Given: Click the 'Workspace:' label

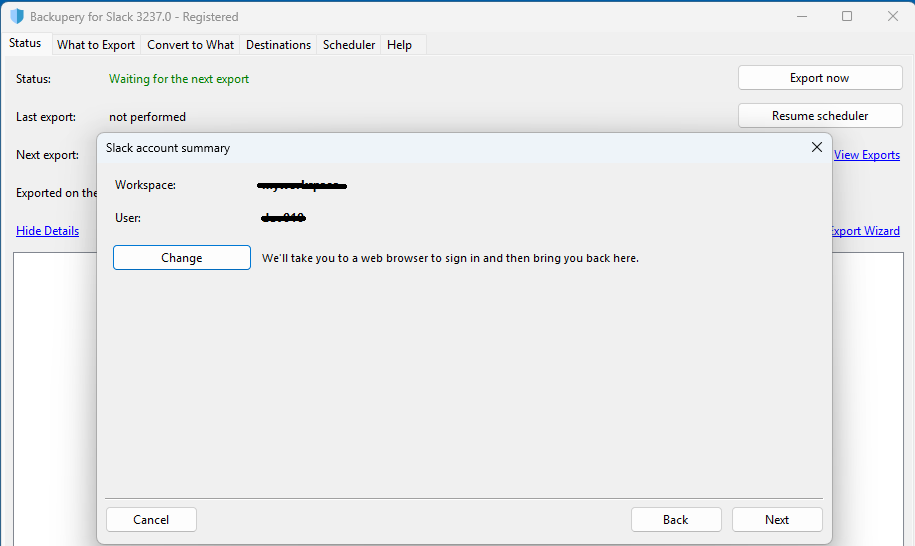Looking at the screenshot, I should pos(145,185).
